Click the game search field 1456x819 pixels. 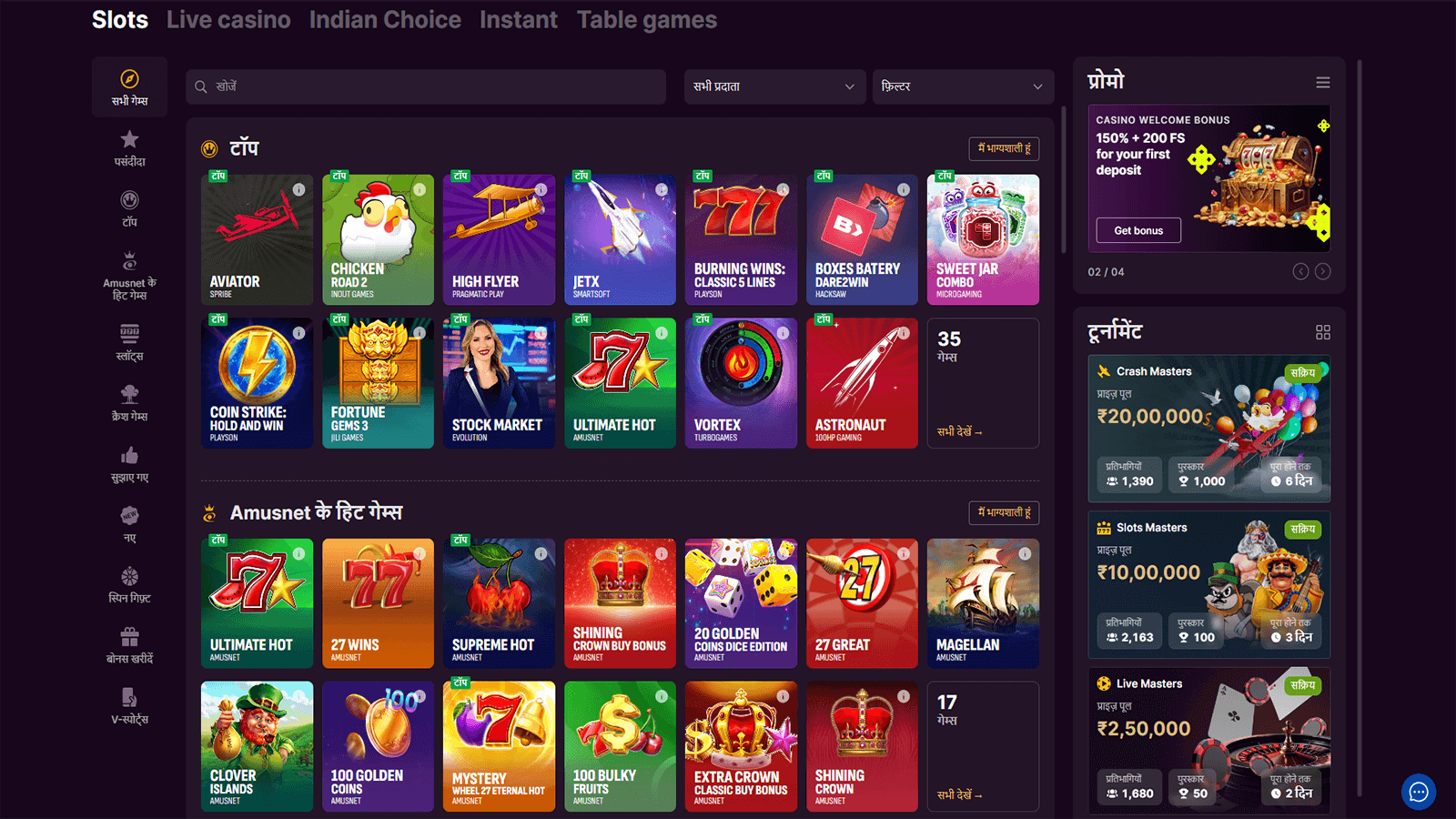426,86
